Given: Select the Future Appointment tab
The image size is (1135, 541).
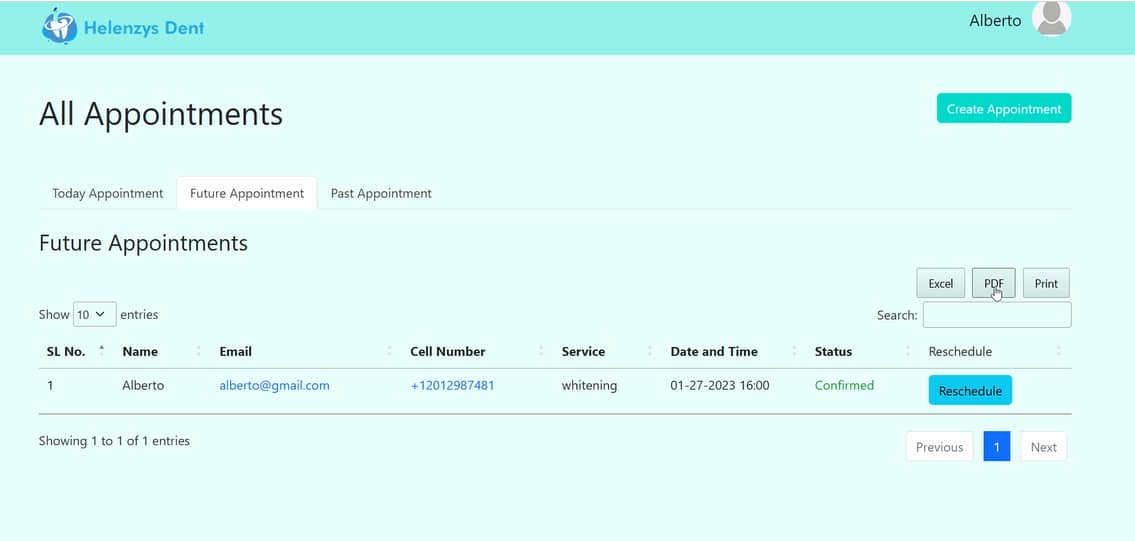Looking at the screenshot, I should pos(247,194).
